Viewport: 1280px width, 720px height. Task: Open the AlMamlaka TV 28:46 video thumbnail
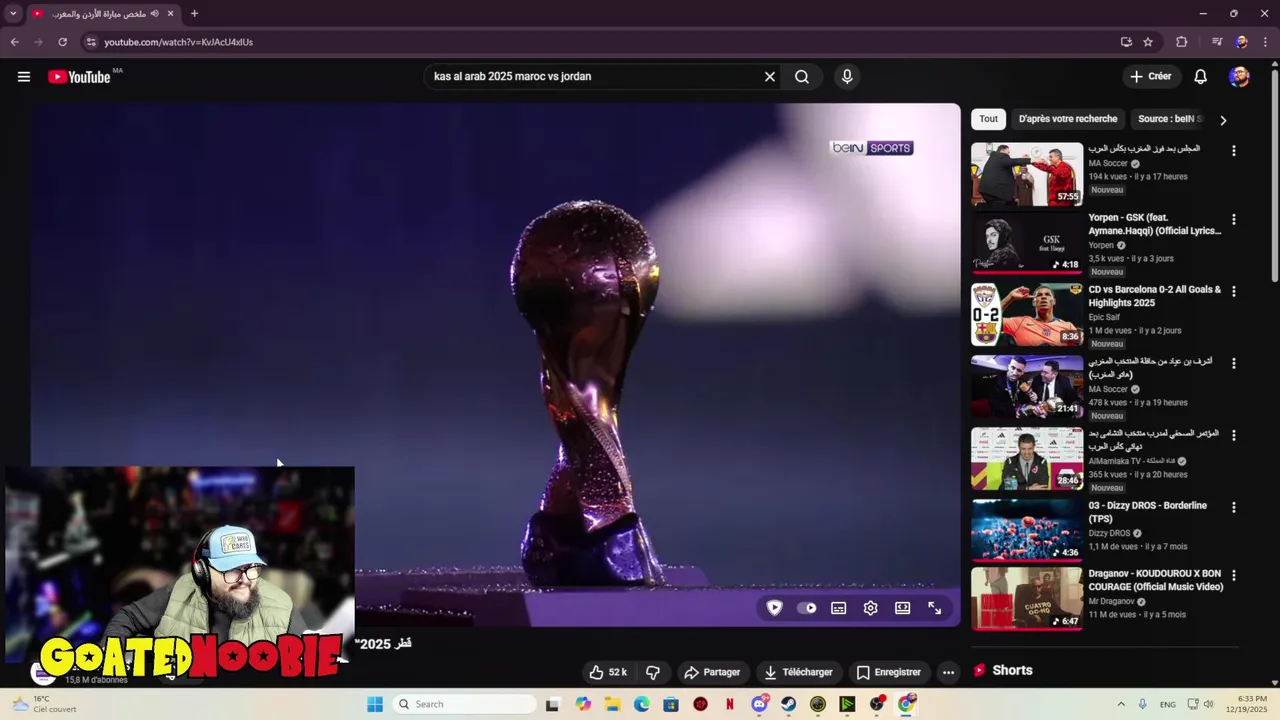coord(1027,458)
